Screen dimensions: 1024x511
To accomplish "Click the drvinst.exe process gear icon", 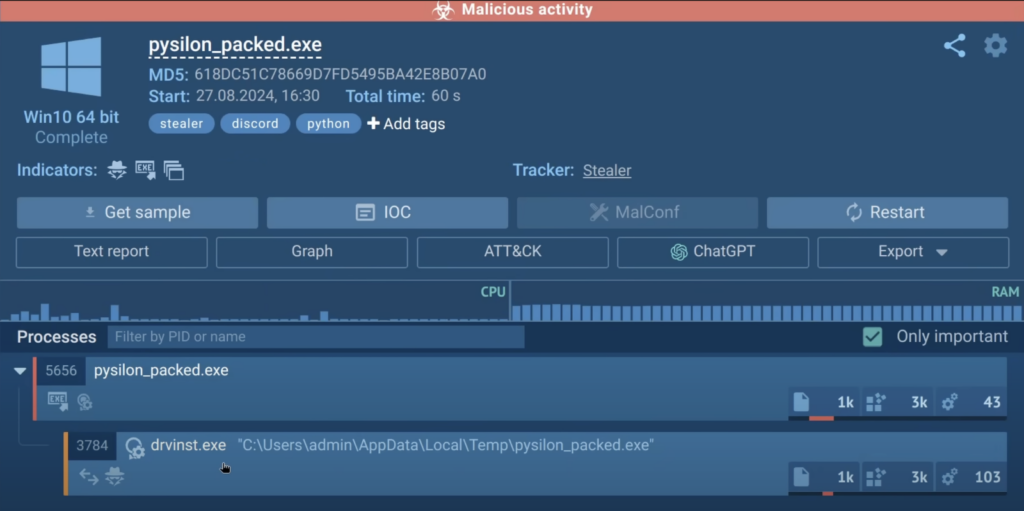I will (x=135, y=446).
